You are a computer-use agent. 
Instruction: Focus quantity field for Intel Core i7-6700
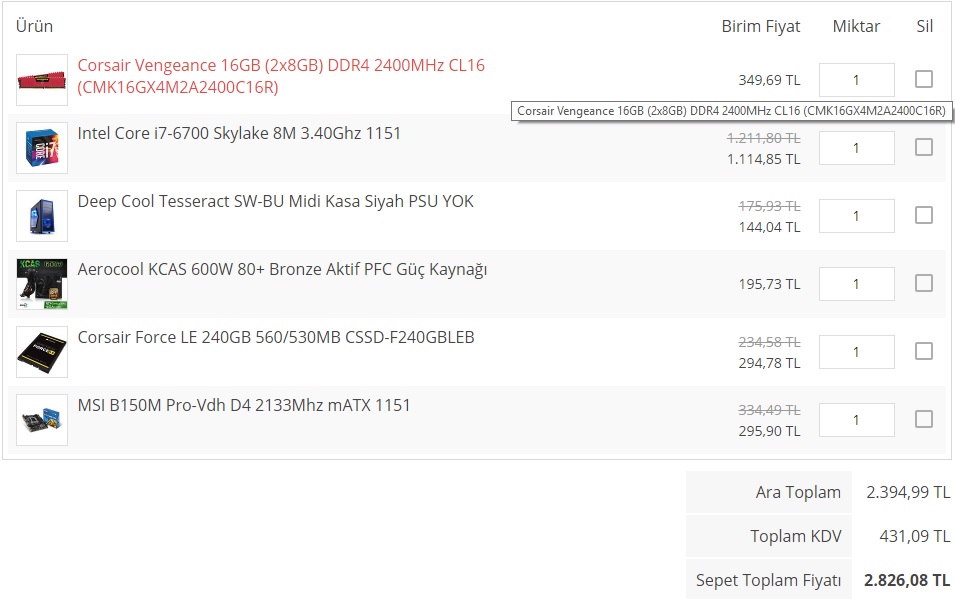(856, 148)
